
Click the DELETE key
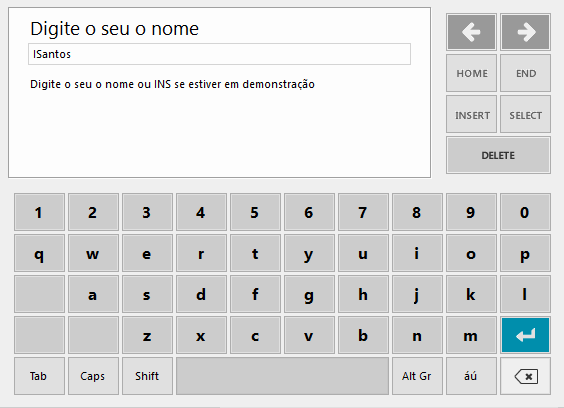point(498,155)
